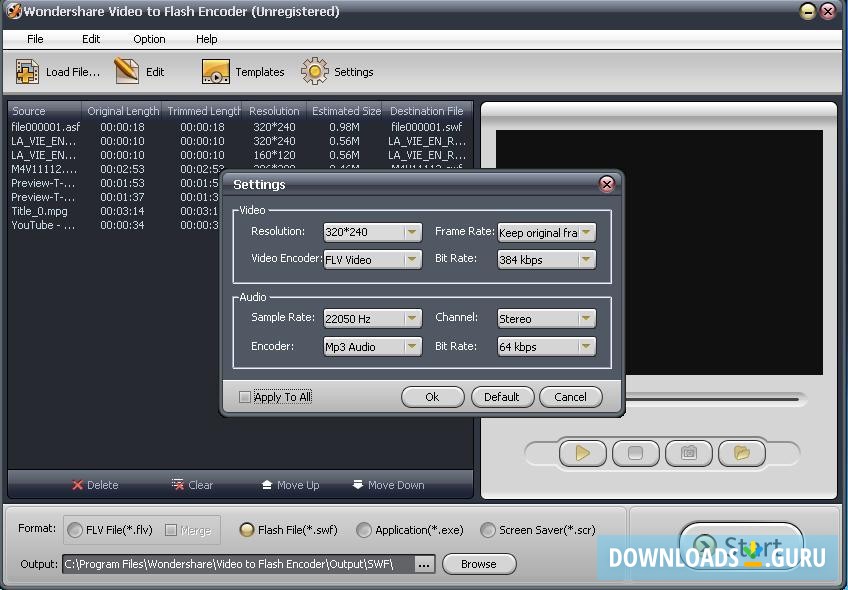Click the Output path field

point(238,564)
